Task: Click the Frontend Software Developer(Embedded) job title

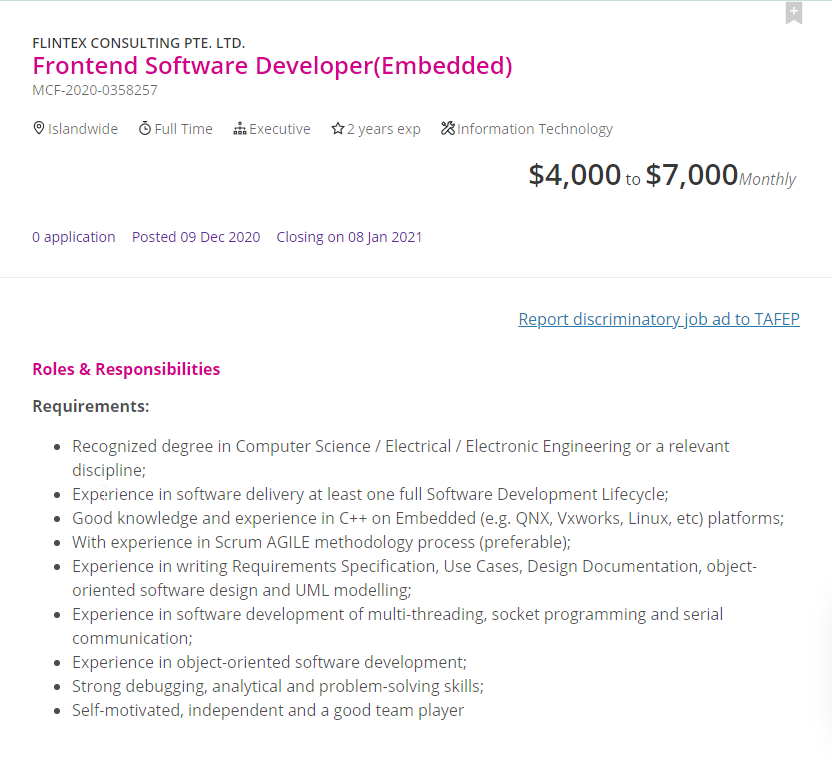Action: click(272, 66)
